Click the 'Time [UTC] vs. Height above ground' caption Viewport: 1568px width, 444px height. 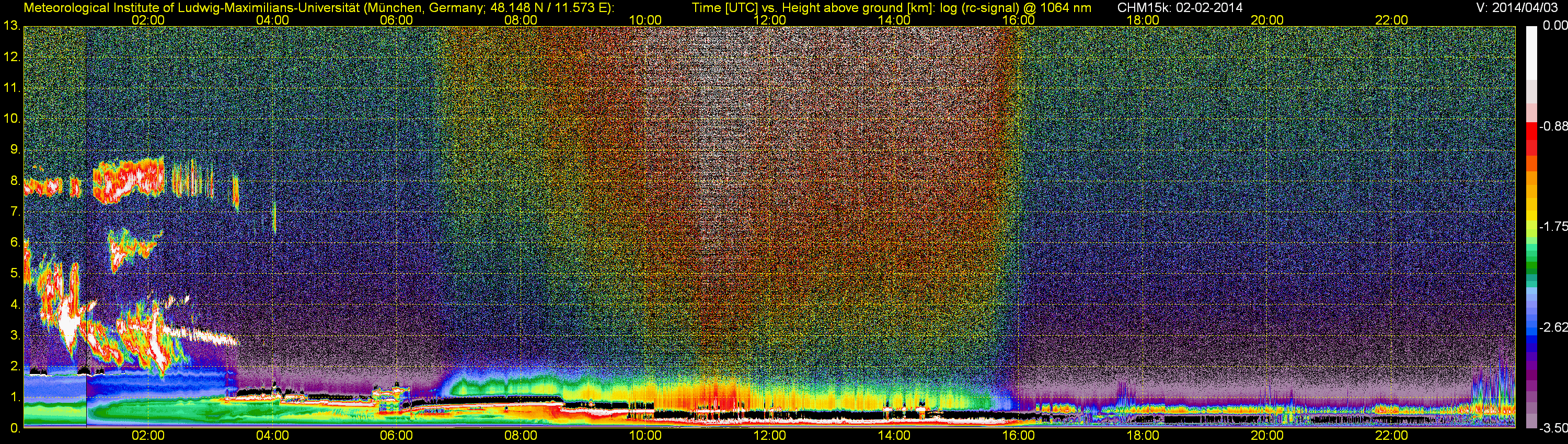[x=891, y=8]
